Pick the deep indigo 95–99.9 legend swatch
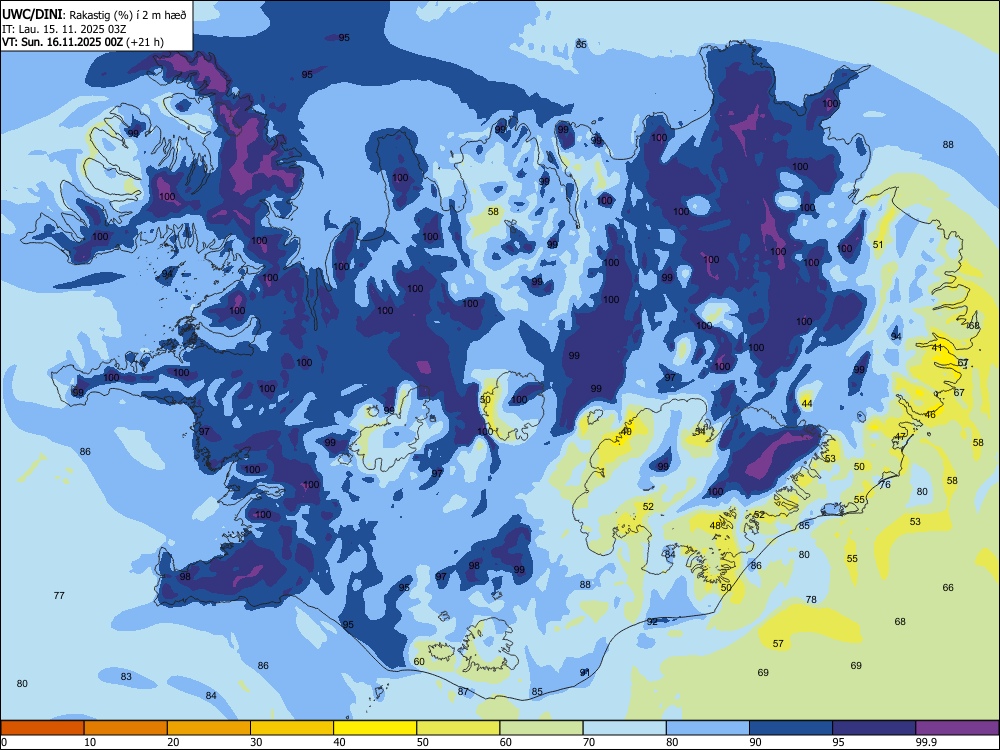Screen dimensions: 1000x750 [x=874, y=728]
